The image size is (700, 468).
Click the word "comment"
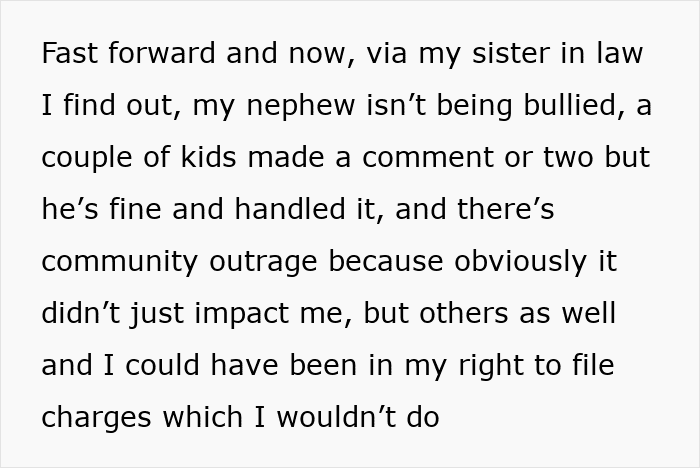(x=428, y=157)
